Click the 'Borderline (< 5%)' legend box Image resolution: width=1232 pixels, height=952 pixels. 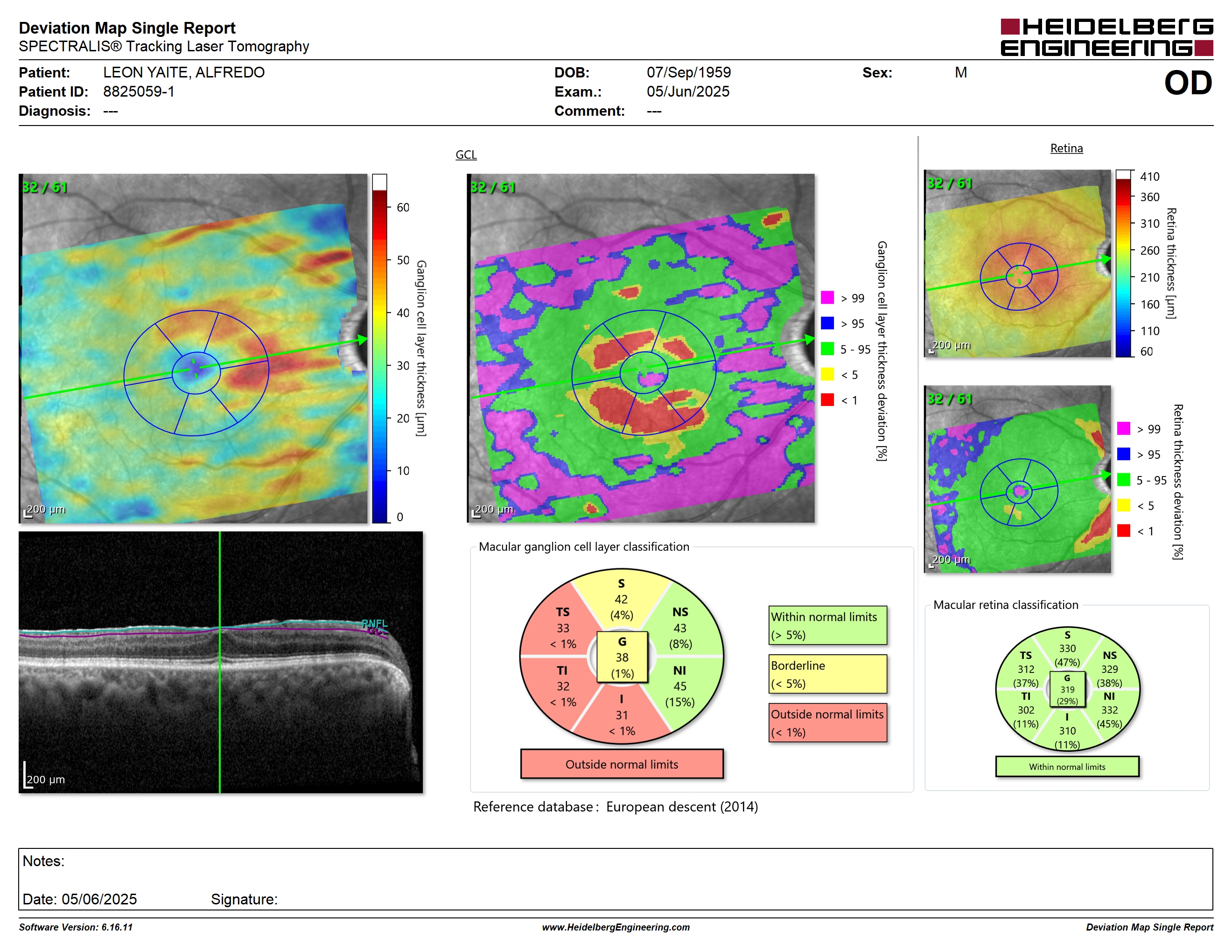pos(827,674)
